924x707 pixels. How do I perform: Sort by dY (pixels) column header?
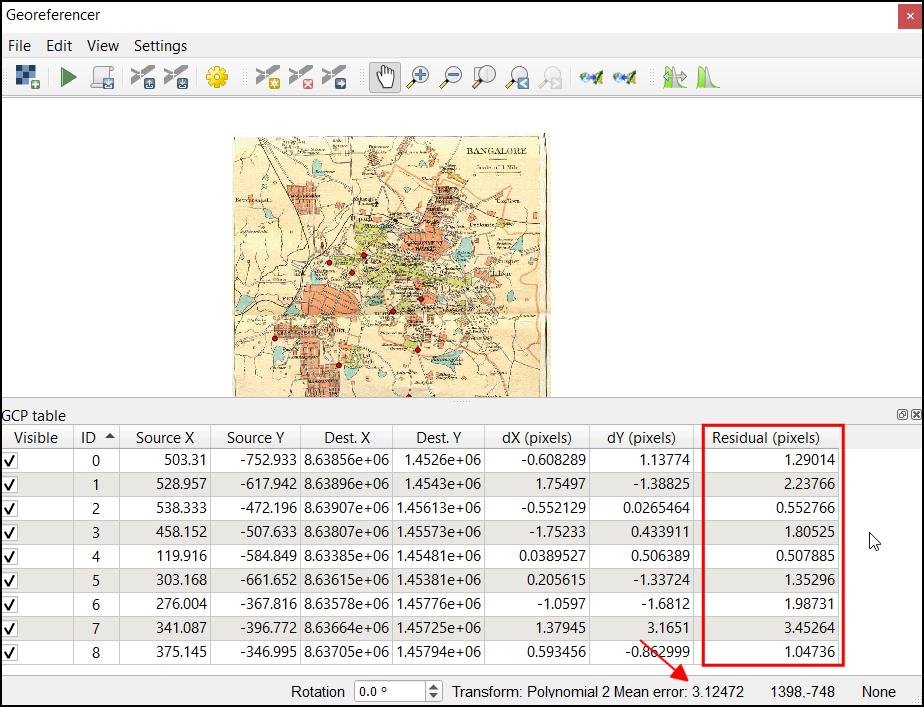[641, 438]
